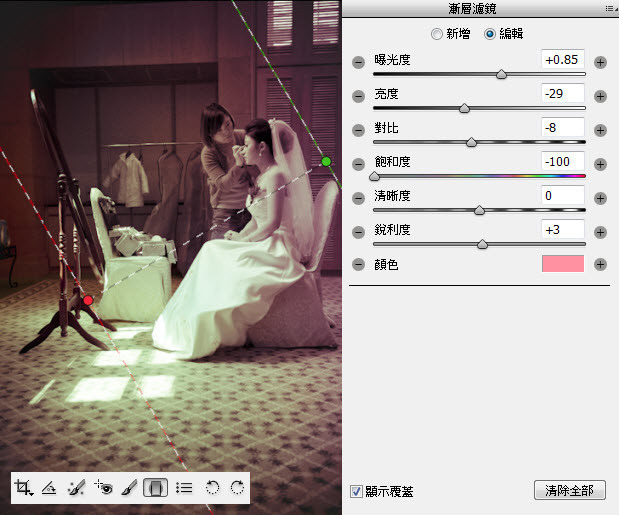Click the 清晰度 slider handle
This screenshot has height=515, width=619.
coord(479,210)
